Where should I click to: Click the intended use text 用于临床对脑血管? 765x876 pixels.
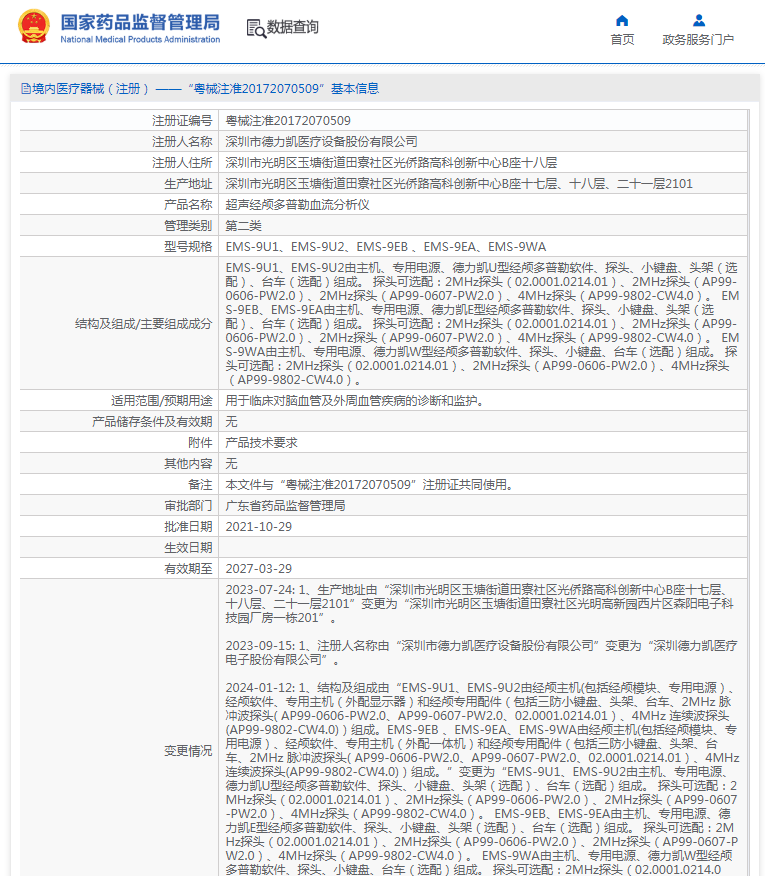[x=354, y=401]
